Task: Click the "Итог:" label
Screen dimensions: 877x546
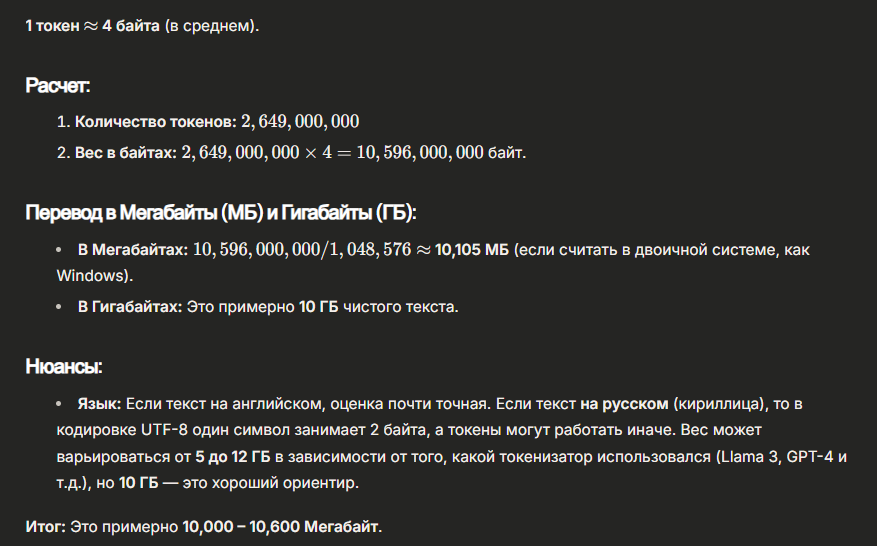Action: click(x=45, y=527)
